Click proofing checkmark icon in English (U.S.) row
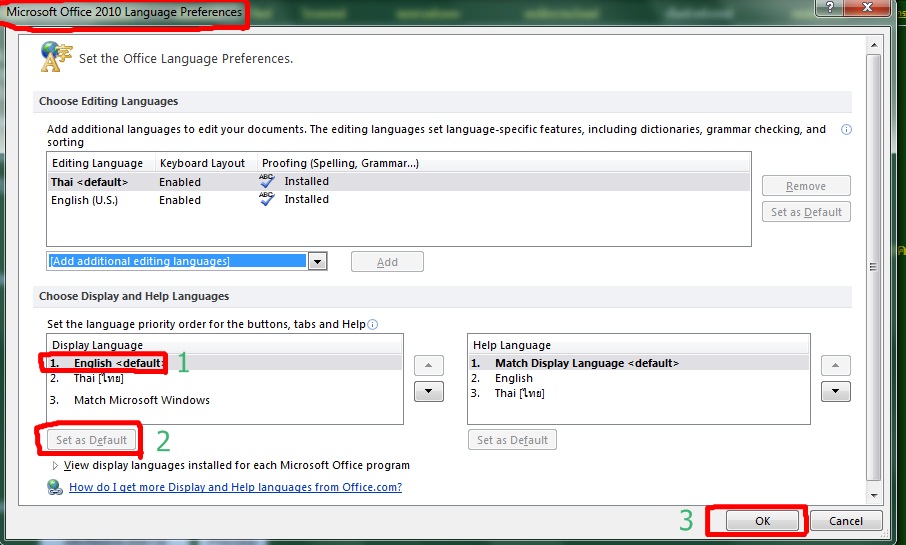The image size is (906, 545). (x=266, y=199)
